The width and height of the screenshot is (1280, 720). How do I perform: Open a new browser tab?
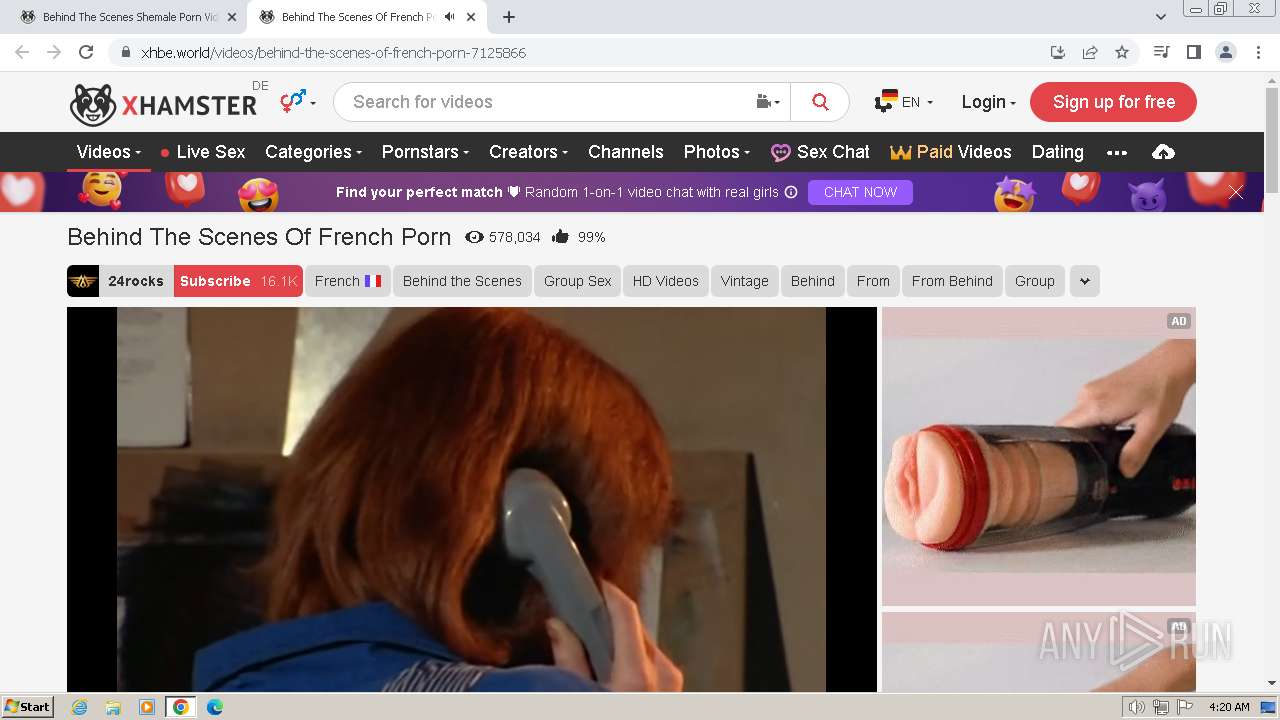508,17
